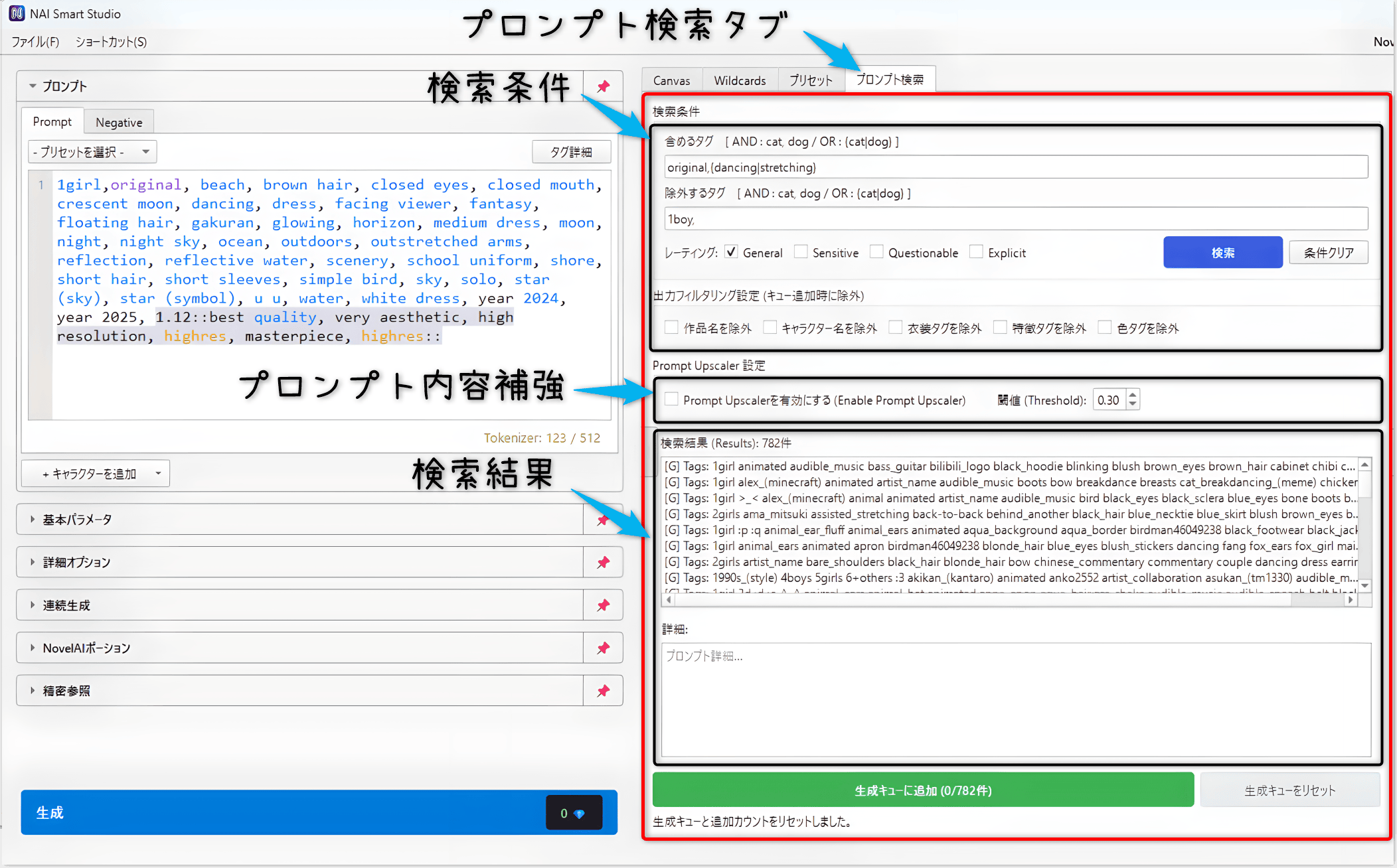The height and width of the screenshot is (868, 1397).
Task: Click the pin icon beside NovelAIポーション
Action: 603,648
